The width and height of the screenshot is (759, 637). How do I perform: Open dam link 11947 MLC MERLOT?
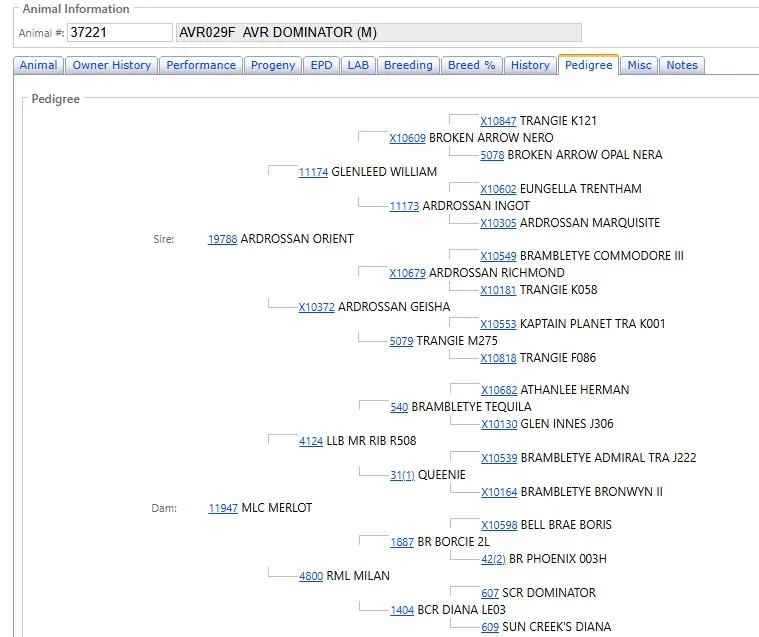click(222, 508)
